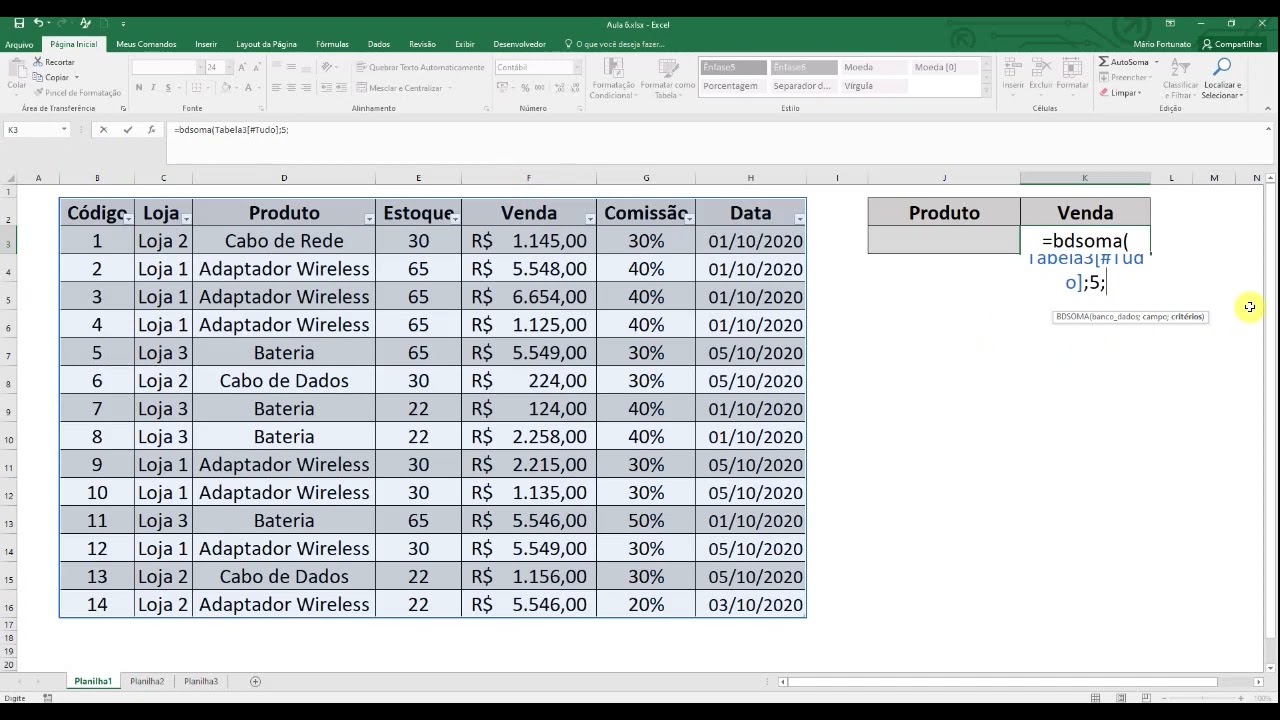
Task: Apply the Vírgula cell style
Action: click(x=872, y=86)
